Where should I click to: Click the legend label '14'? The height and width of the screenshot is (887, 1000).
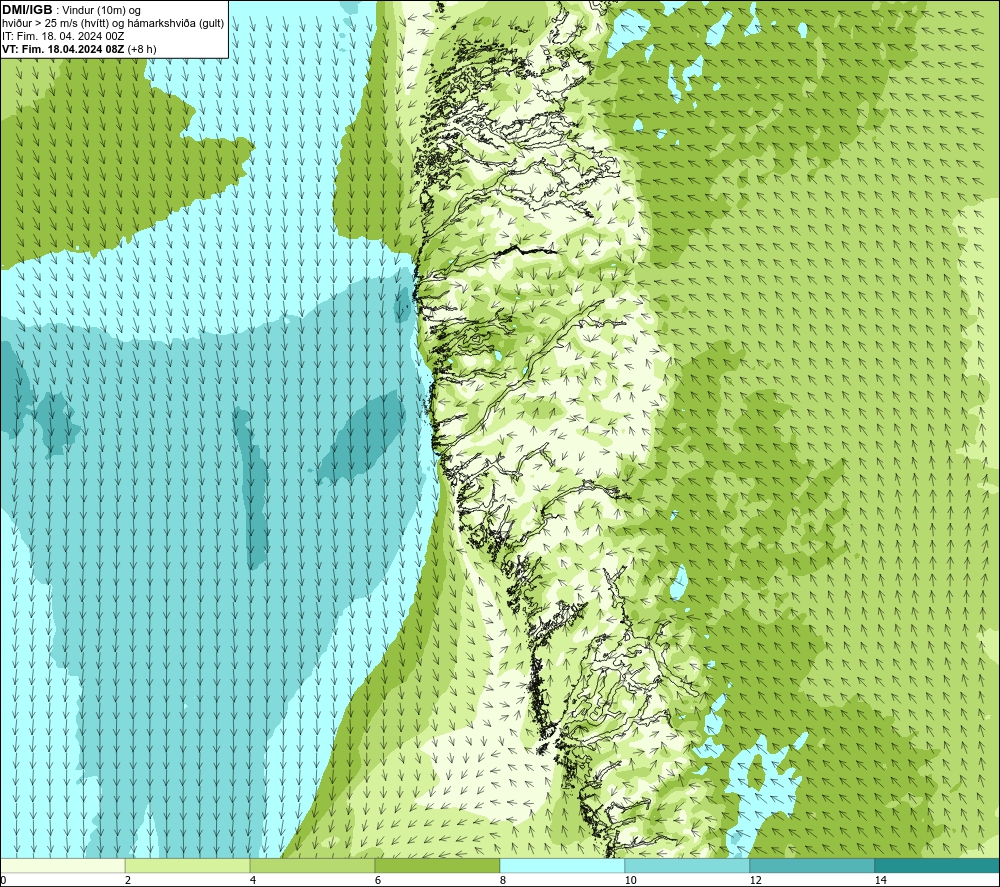(880, 880)
